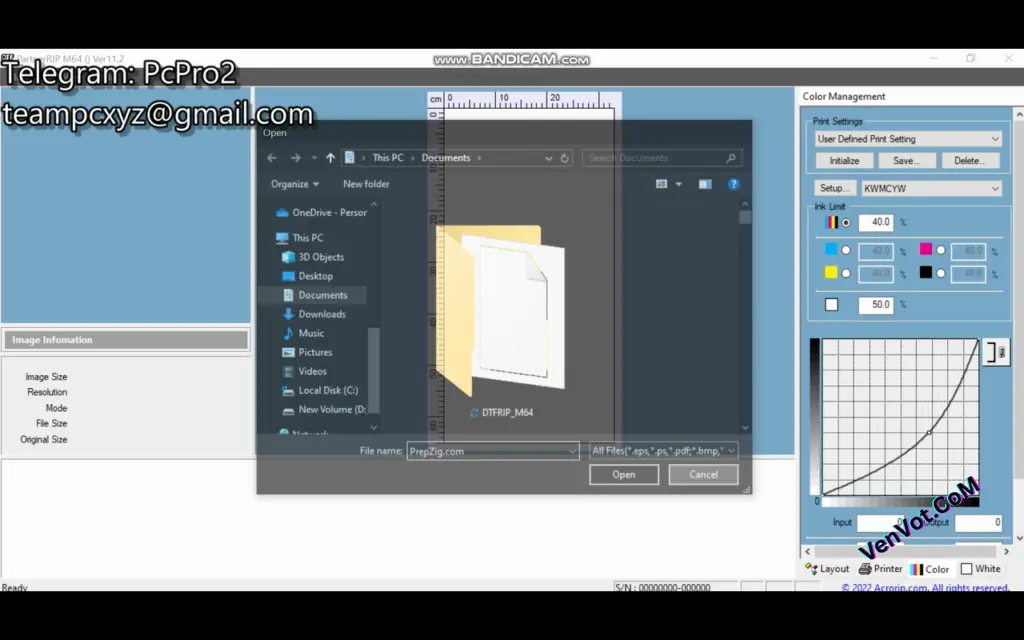The width and height of the screenshot is (1024, 640).
Task: Open view options dropdown arrow
Action: point(679,184)
